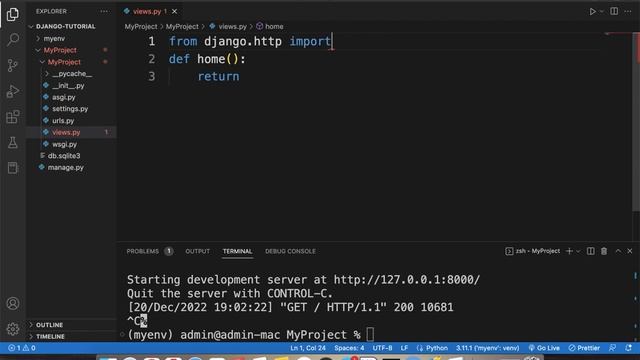
Task: Click home symbol breadcrumb
Action: click(x=274, y=27)
